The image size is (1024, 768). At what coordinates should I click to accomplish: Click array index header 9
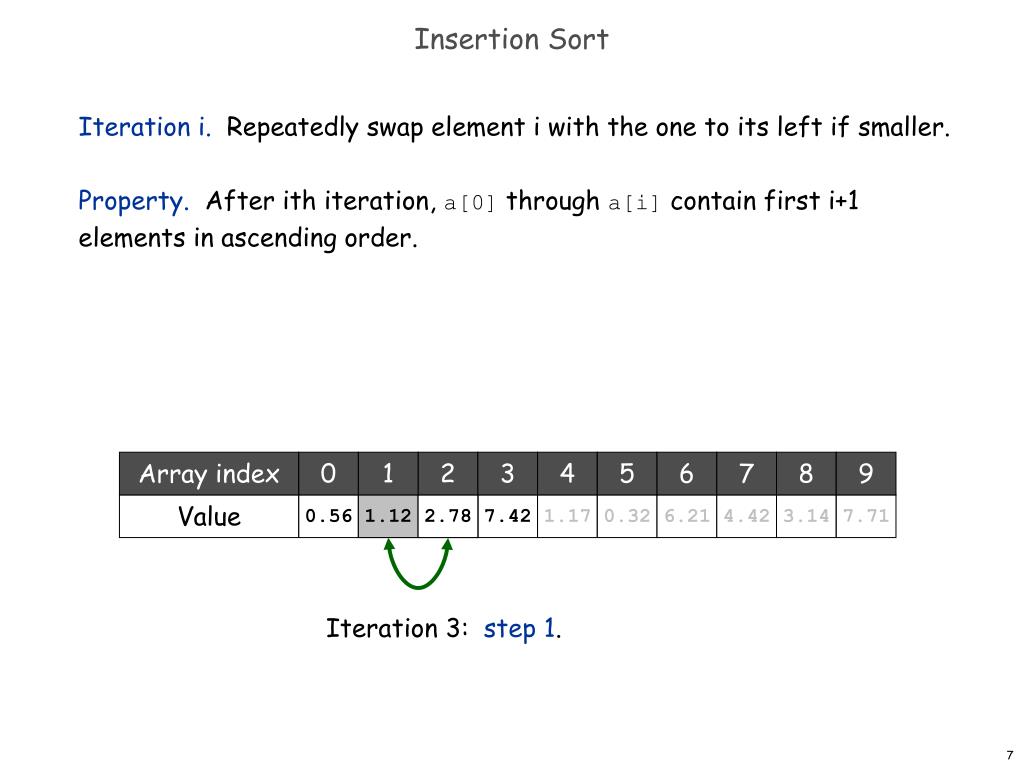[x=866, y=473]
